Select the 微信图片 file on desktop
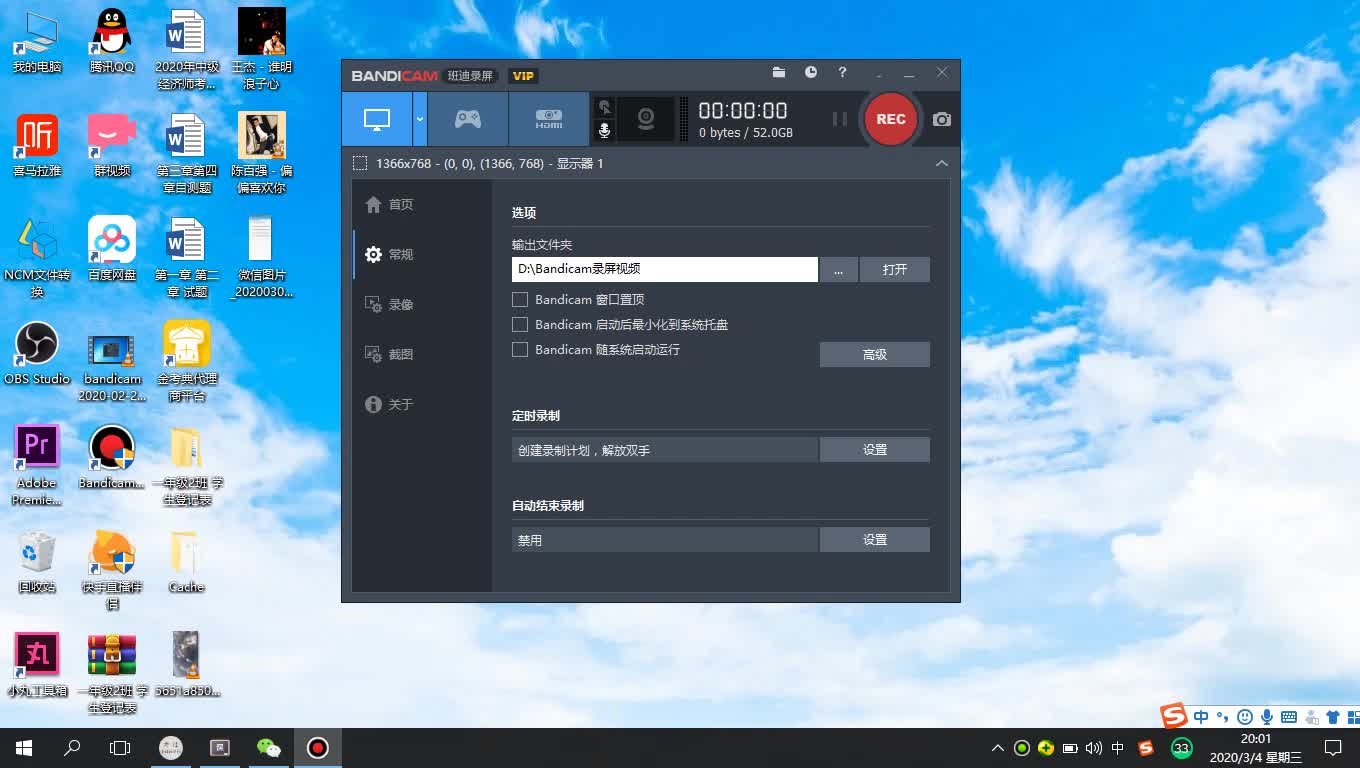Image resolution: width=1360 pixels, height=768 pixels. tap(260, 257)
